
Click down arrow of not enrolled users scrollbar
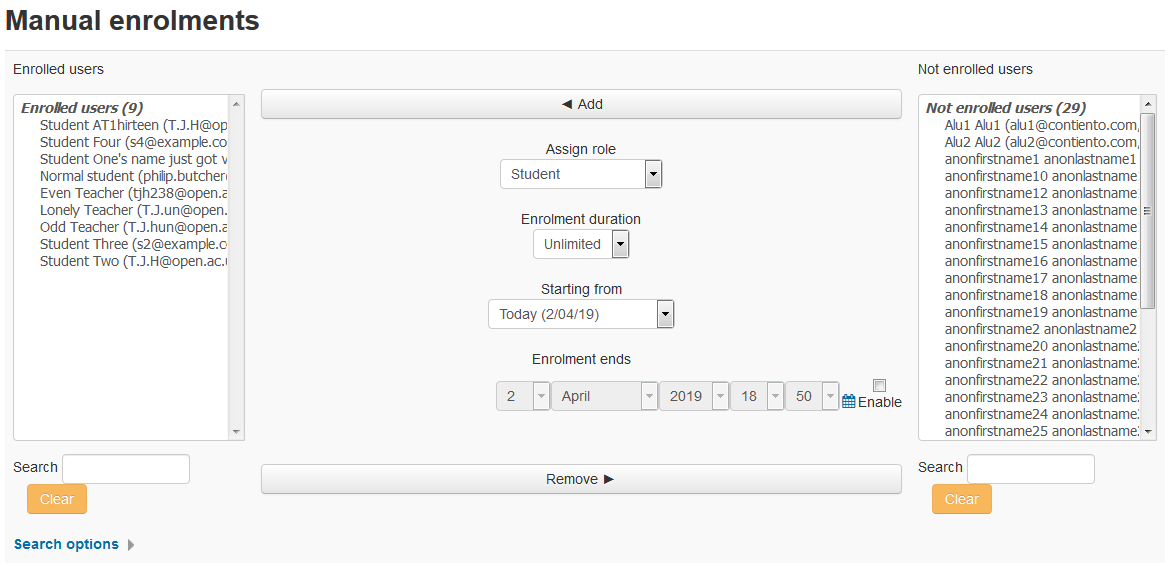tap(1148, 432)
